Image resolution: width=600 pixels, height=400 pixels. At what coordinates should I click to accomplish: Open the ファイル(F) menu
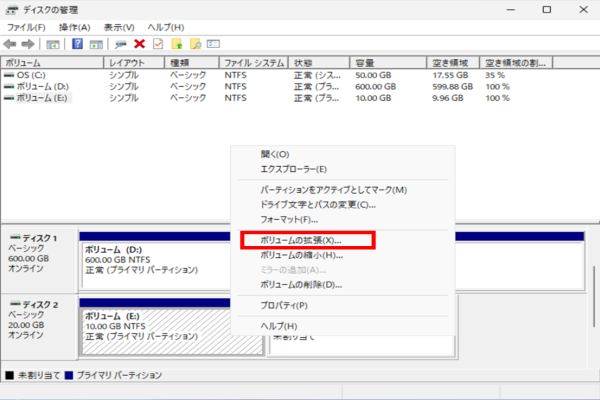click(27, 27)
